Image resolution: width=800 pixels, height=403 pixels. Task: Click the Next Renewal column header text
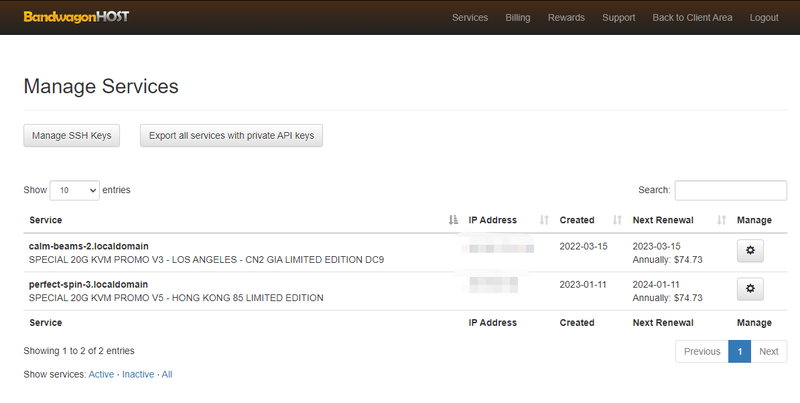click(663, 220)
